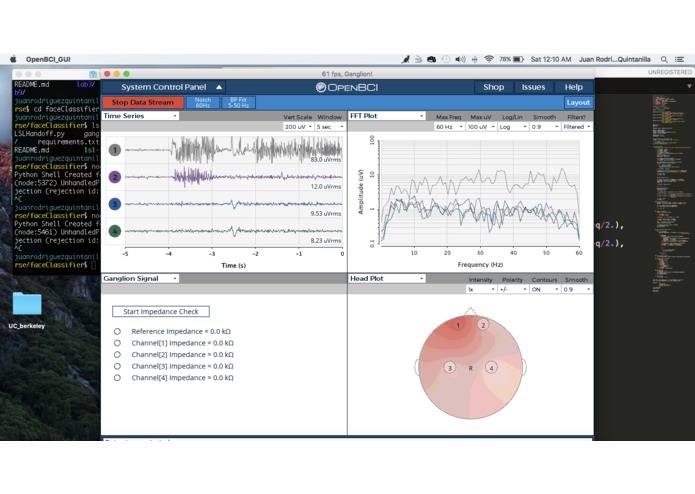This screenshot has width=695, height=494.
Task: Click the battery status icon
Action: click(518, 59)
